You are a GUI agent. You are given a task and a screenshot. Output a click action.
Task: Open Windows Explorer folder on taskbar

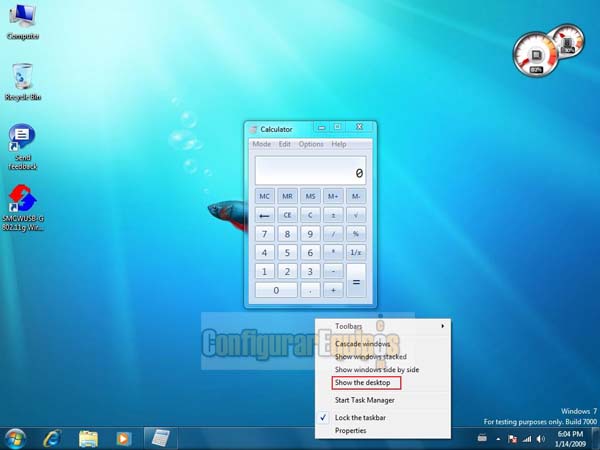pos(88,439)
